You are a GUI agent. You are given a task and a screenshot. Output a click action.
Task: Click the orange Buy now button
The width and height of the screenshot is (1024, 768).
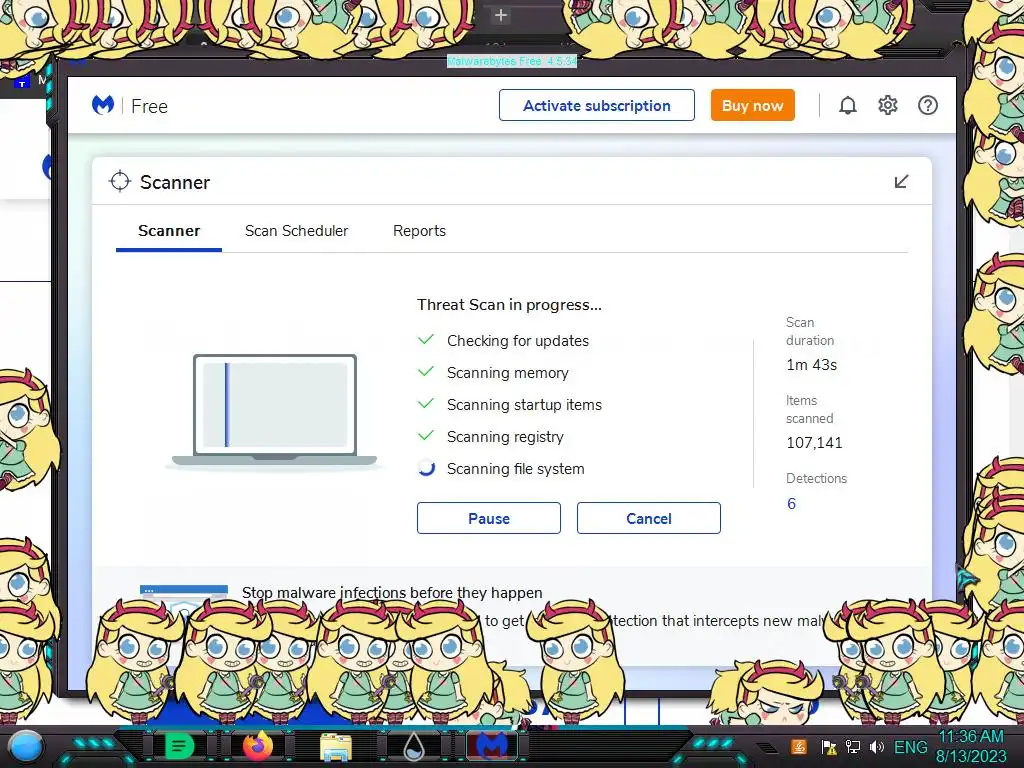[x=752, y=105]
